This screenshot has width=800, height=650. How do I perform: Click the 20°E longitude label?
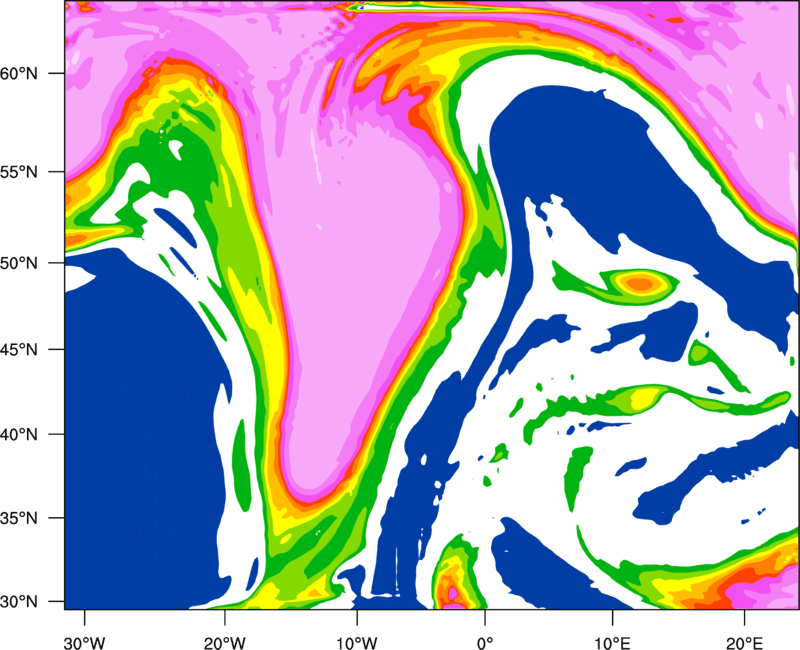744,643
